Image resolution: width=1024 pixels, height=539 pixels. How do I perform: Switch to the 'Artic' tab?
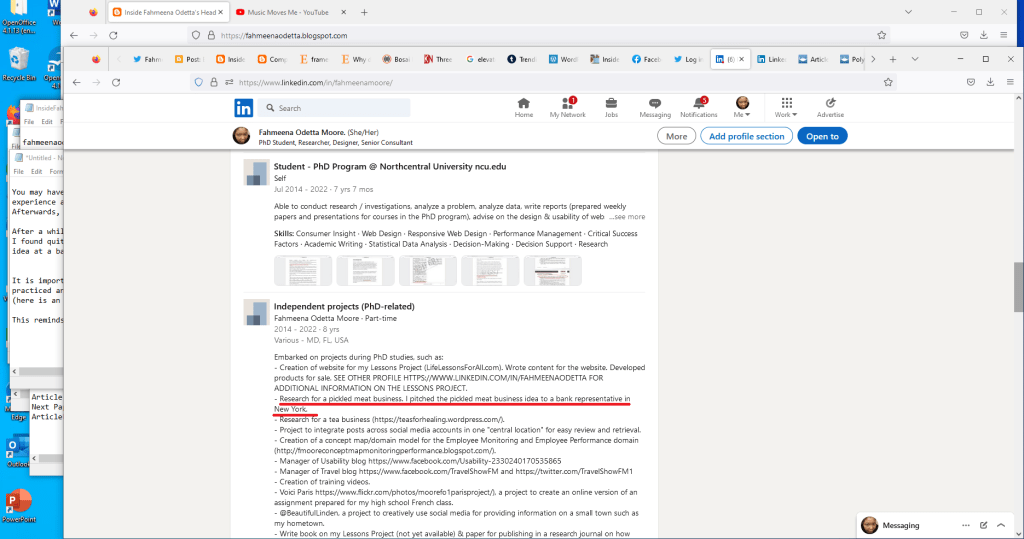(x=813, y=59)
